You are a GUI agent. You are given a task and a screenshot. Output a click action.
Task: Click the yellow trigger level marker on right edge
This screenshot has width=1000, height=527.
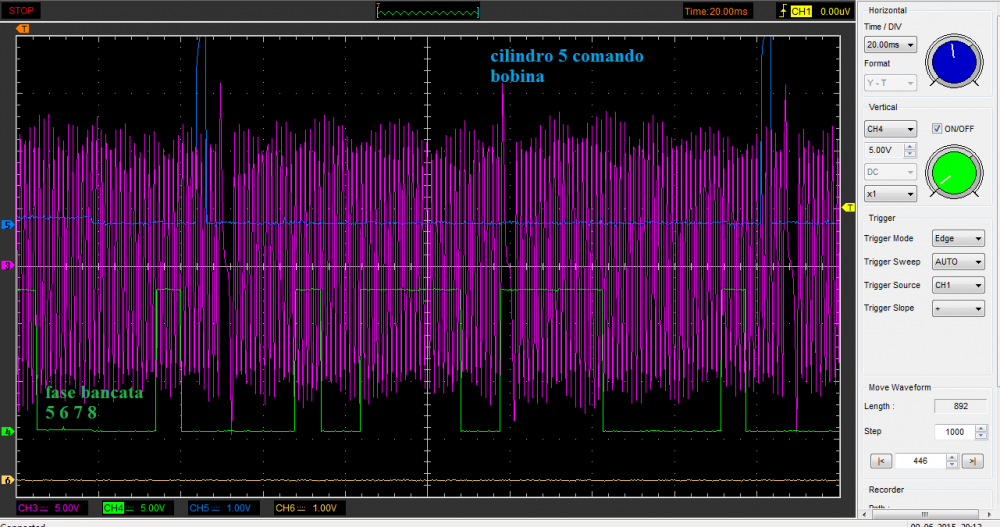[x=849, y=193]
